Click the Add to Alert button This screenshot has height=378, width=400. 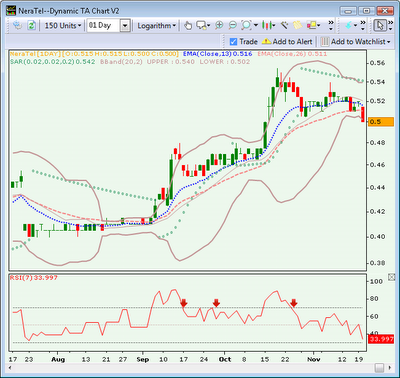[x=287, y=42]
